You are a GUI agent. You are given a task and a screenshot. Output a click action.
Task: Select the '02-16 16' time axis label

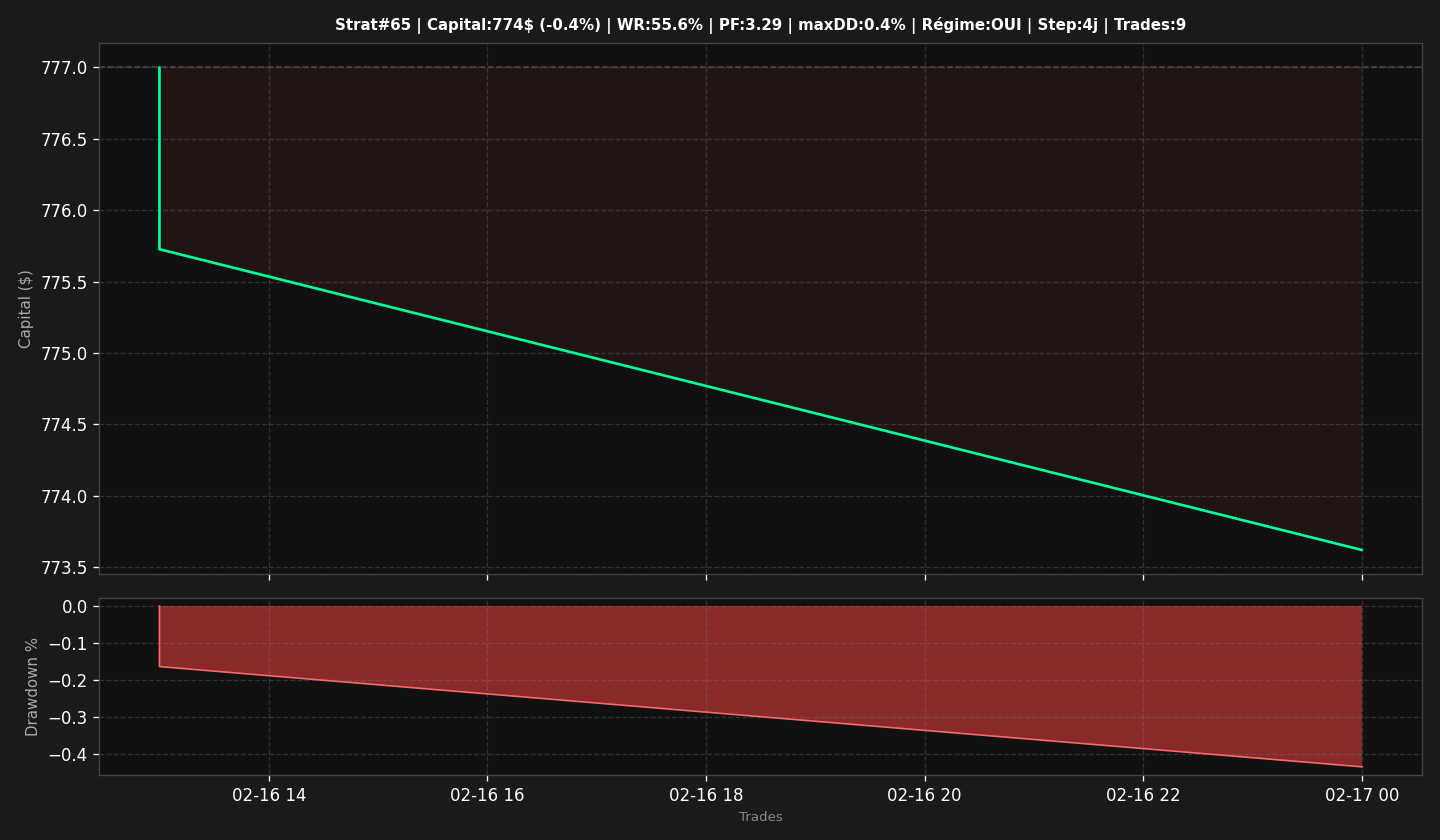point(487,795)
